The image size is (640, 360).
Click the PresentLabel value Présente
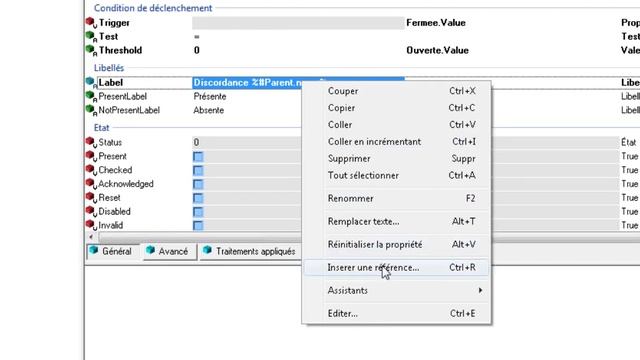pyautogui.click(x=210, y=96)
